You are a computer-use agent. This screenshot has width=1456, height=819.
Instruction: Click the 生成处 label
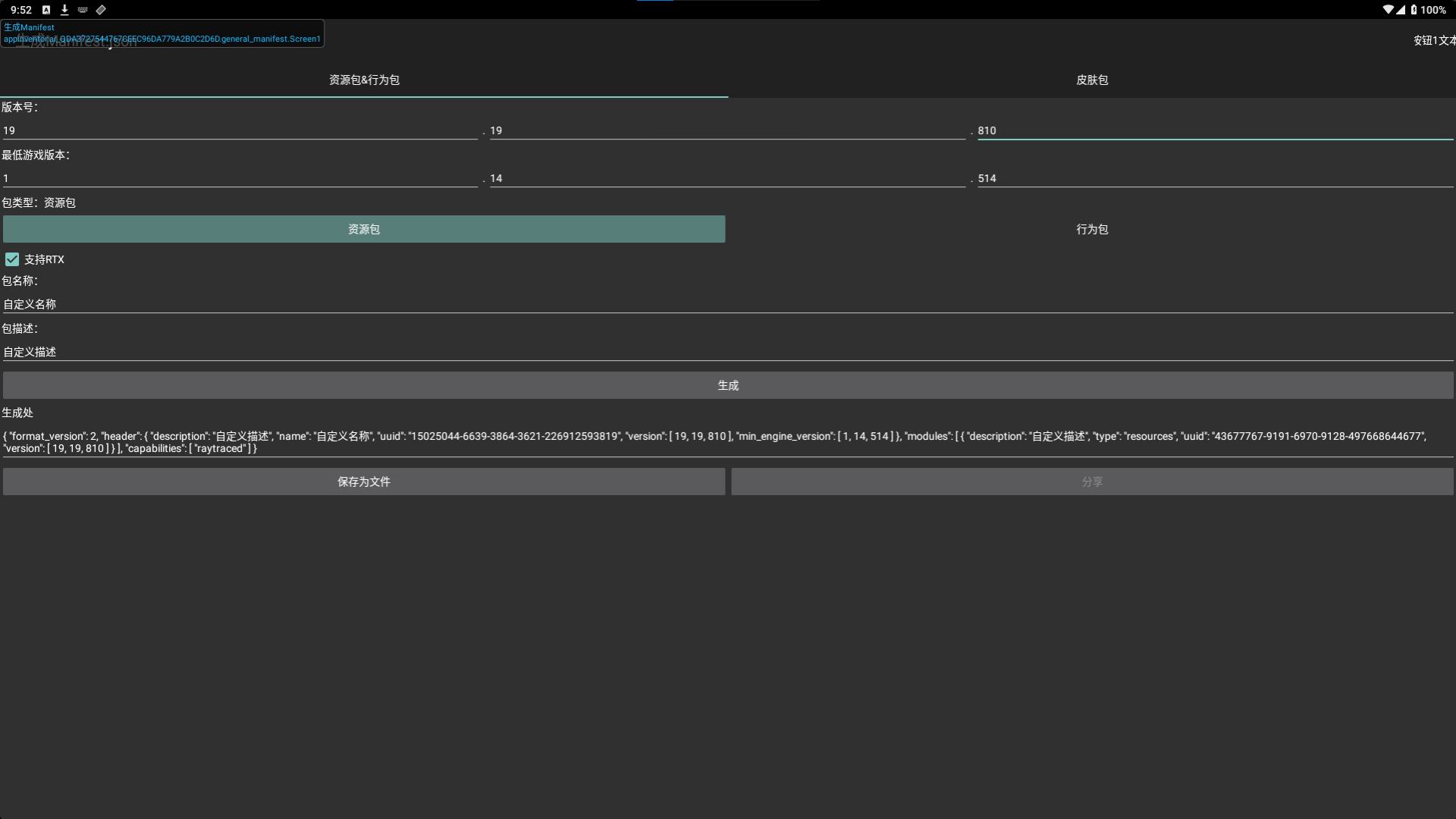point(17,413)
